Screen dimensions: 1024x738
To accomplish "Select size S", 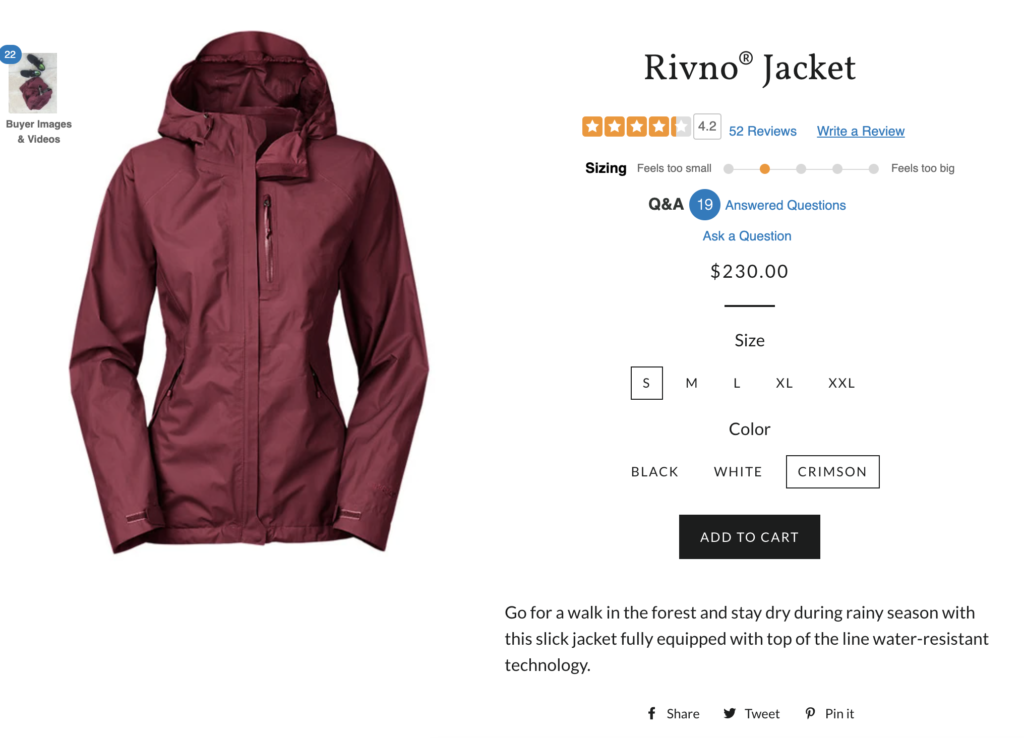I will [x=647, y=383].
